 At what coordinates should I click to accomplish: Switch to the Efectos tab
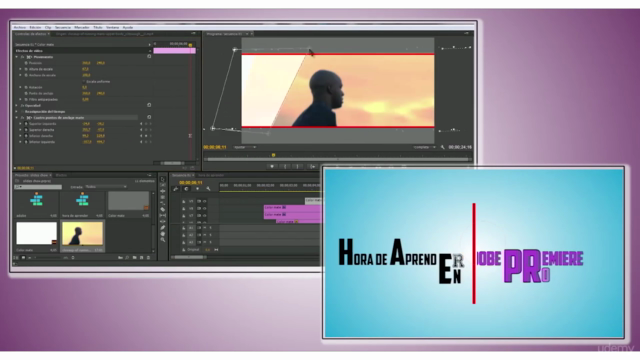coord(61,175)
